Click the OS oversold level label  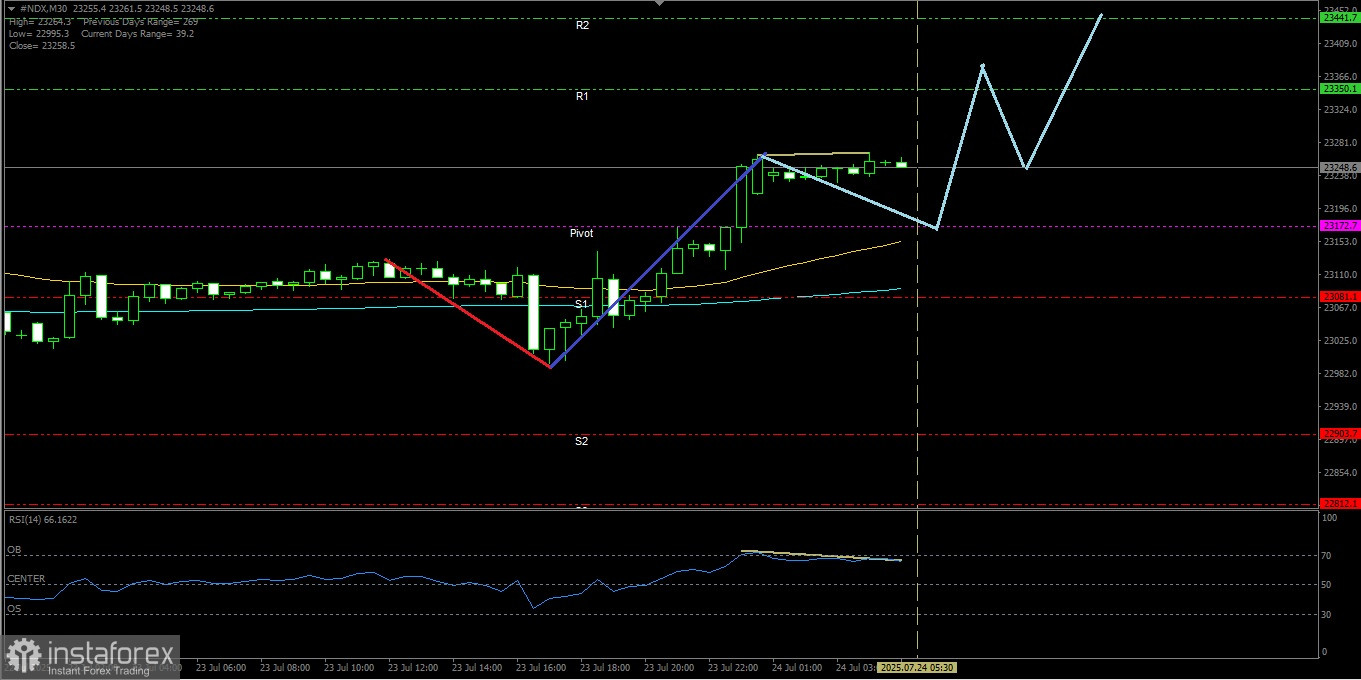pos(14,608)
